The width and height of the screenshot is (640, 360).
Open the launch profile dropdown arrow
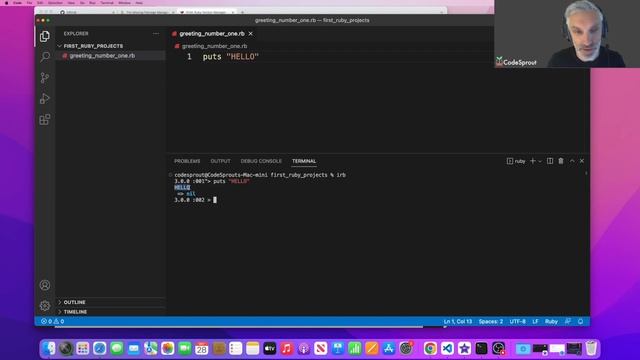coord(540,161)
